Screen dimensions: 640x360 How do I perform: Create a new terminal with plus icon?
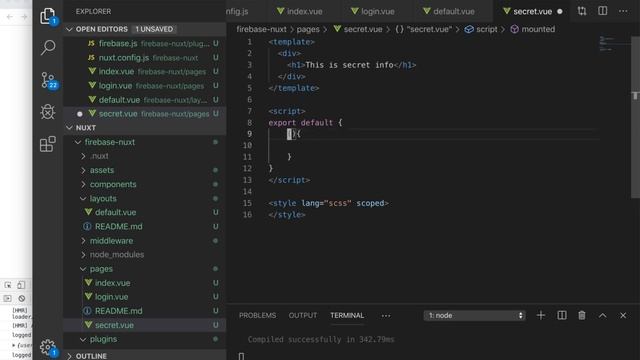tap(541, 315)
